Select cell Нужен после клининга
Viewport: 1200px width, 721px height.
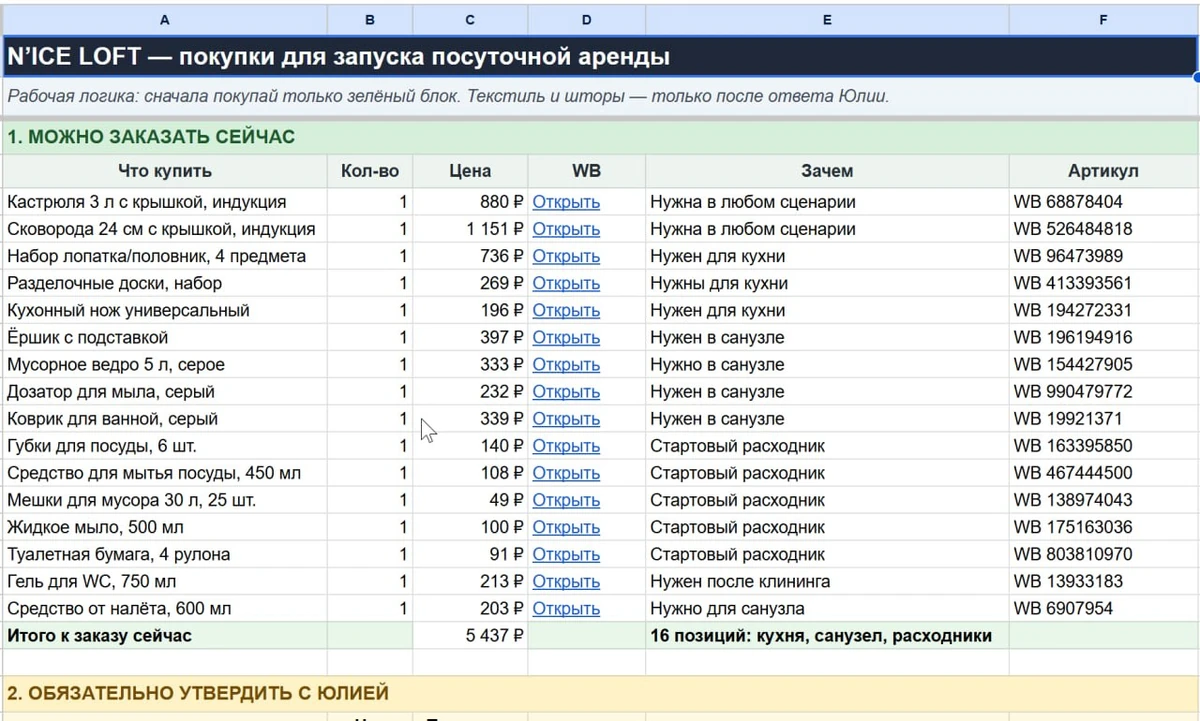pyautogui.click(x=827, y=581)
